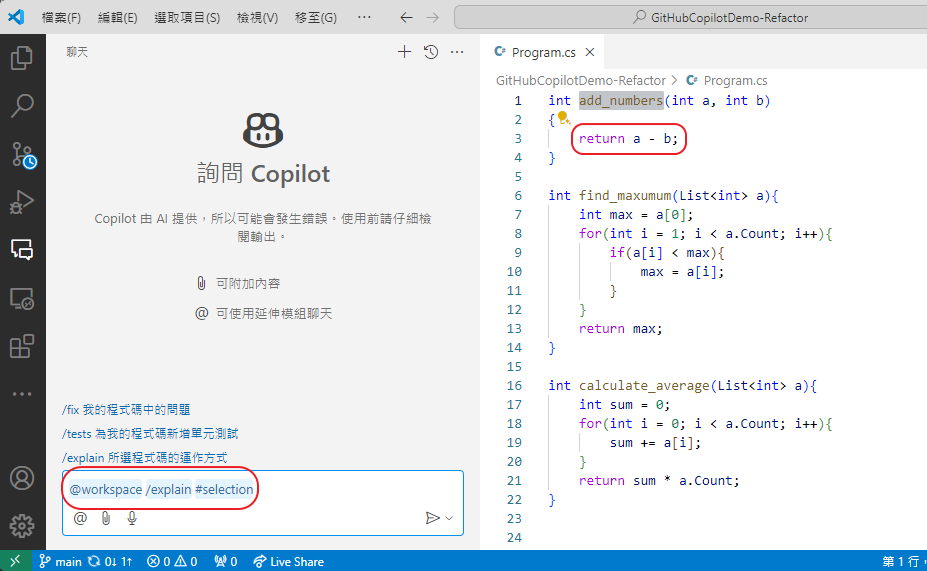Viewport: 927px width, 571px height.
Task: Open the 編輯(E) menu
Action: tap(117, 18)
